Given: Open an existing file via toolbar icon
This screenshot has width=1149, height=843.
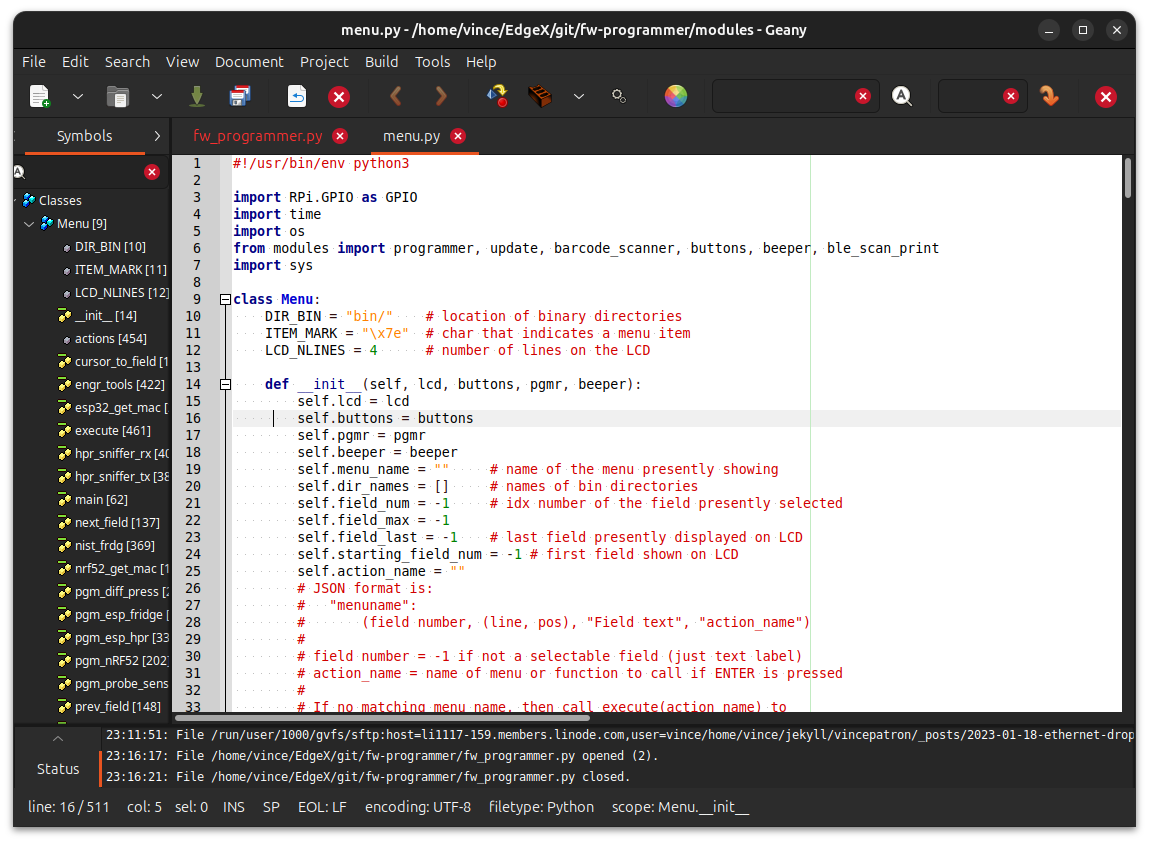Looking at the screenshot, I should (117, 96).
